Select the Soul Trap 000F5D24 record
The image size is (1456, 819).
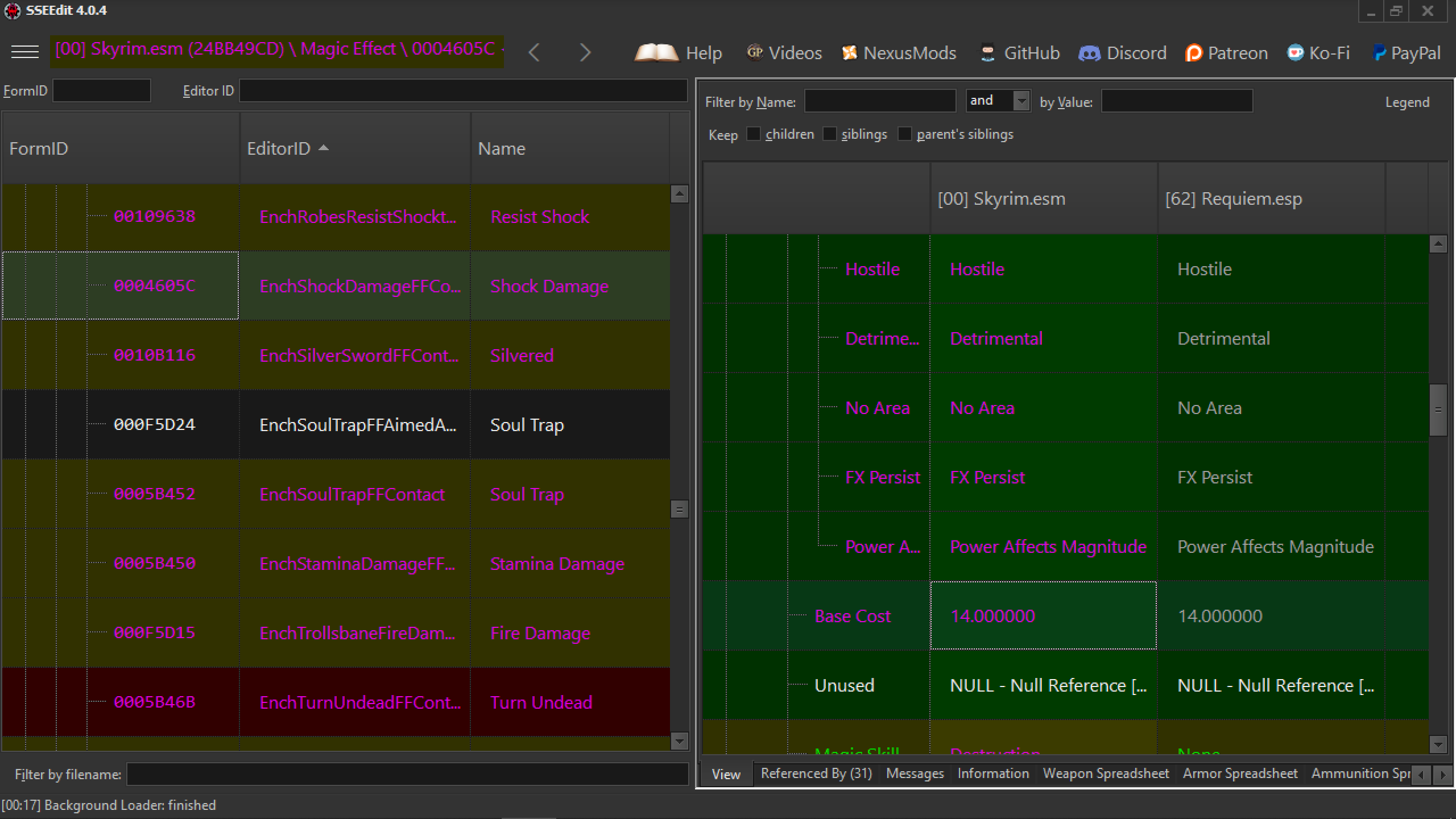(x=154, y=425)
